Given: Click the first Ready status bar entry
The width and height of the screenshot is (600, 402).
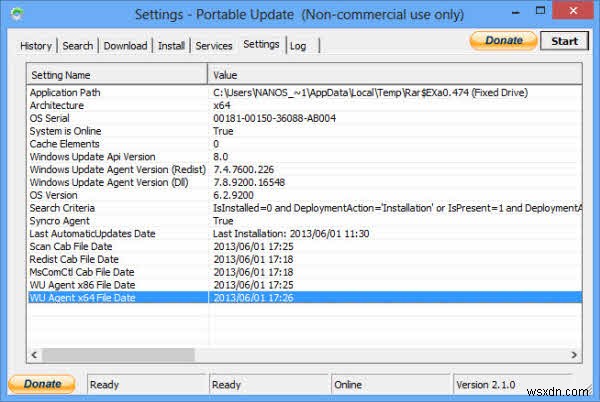Looking at the screenshot, I should 147,384.
